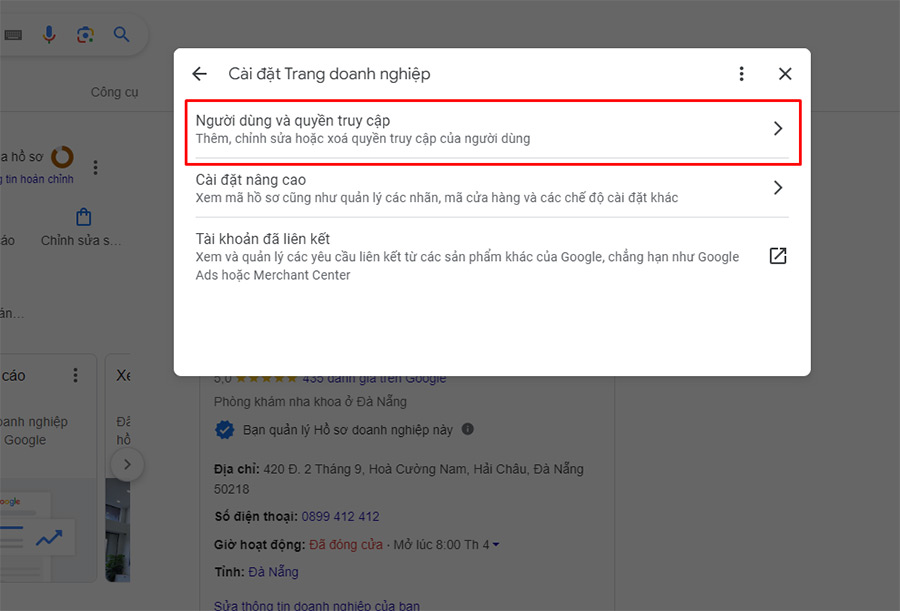Image resolution: width=900 pixels, height=611 pixels.
Task: Expand 'Người dùng và quyền truy cập' via its chevron
Action: 778,128
